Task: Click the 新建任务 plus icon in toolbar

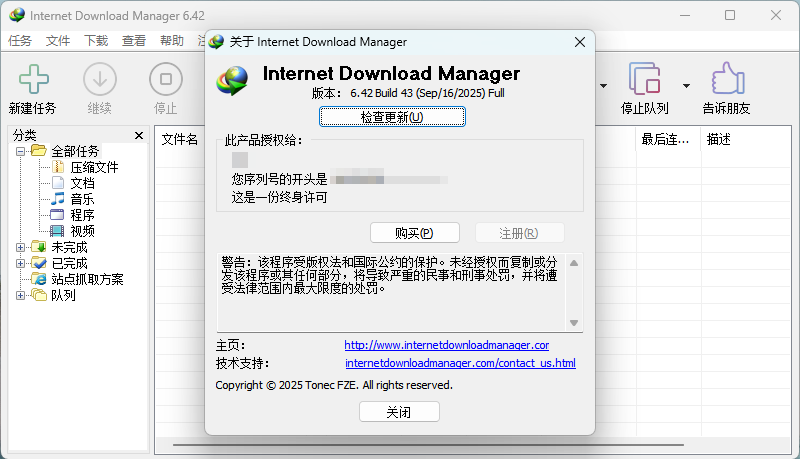Action: pyautogui.click(x=34, y=79)
